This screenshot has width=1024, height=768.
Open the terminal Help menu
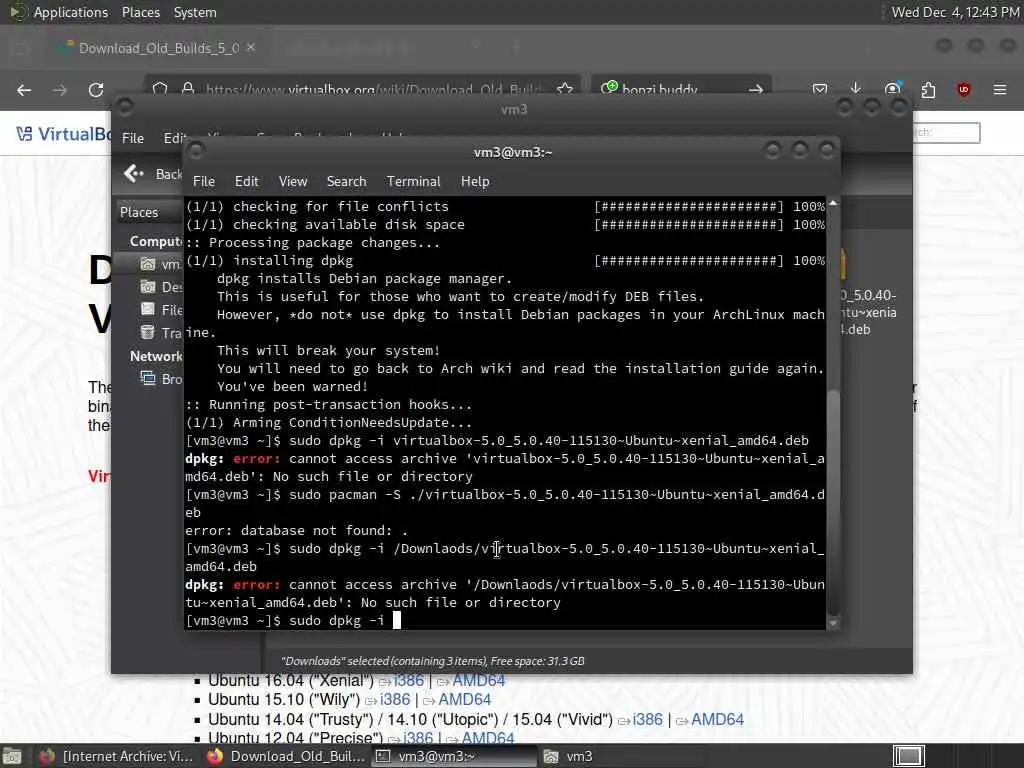coord(475,182)
